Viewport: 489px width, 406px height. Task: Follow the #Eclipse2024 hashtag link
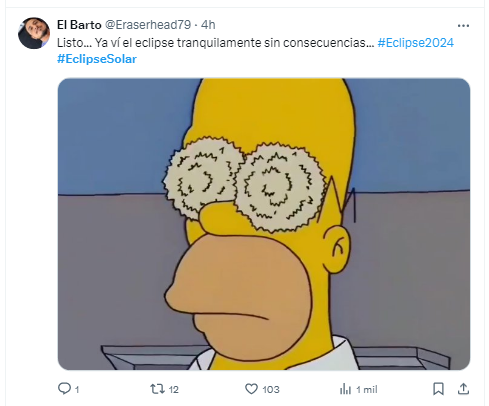coord(415,43)
